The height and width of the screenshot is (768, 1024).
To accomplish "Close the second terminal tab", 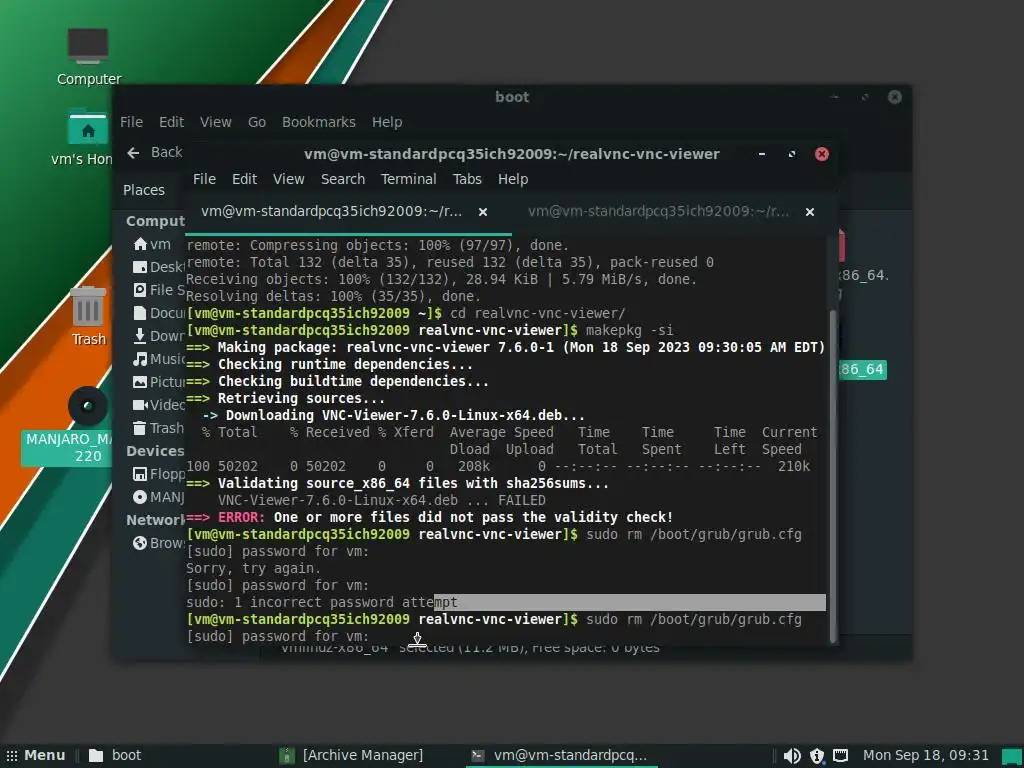I will pyautogui.click(x=810, y=212).
